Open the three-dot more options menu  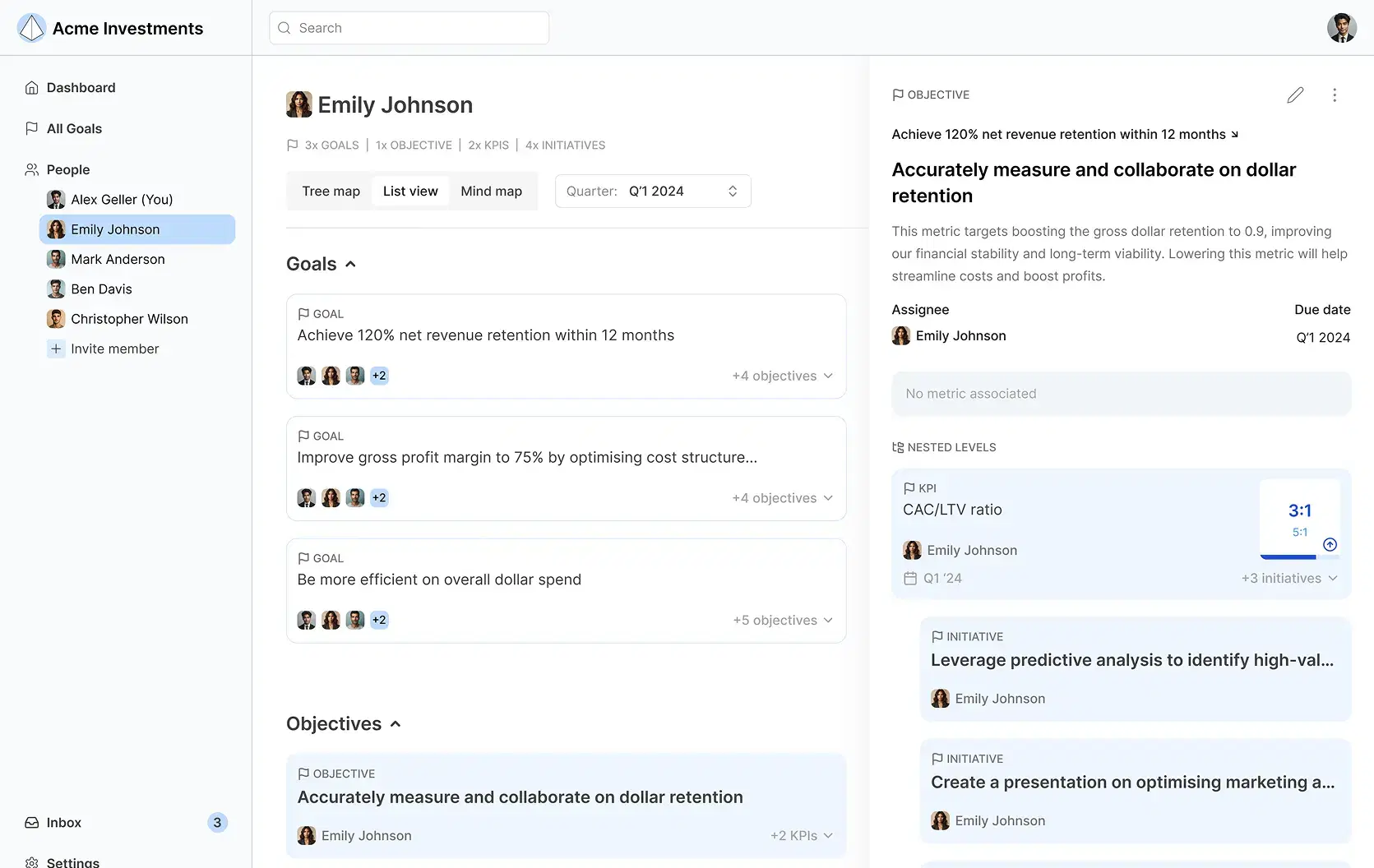pyautogui.click(x=1335, y=95)
